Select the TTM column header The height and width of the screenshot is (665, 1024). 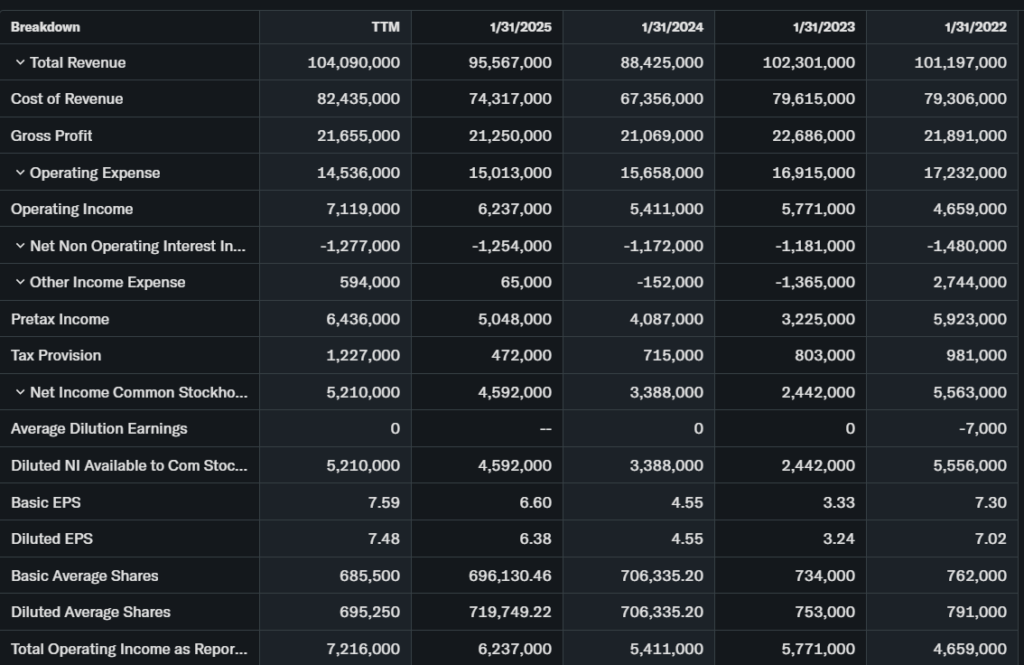(385, 27)
